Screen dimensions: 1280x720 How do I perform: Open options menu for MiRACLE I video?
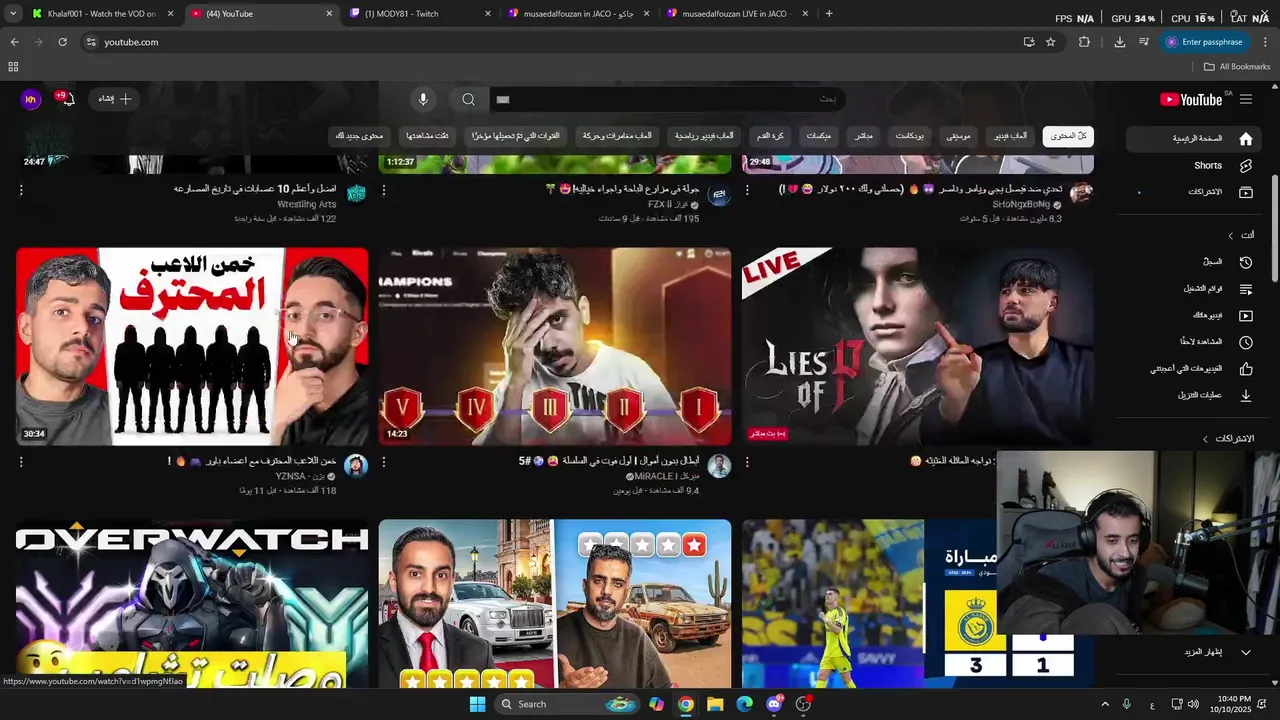tap(384, 462)
